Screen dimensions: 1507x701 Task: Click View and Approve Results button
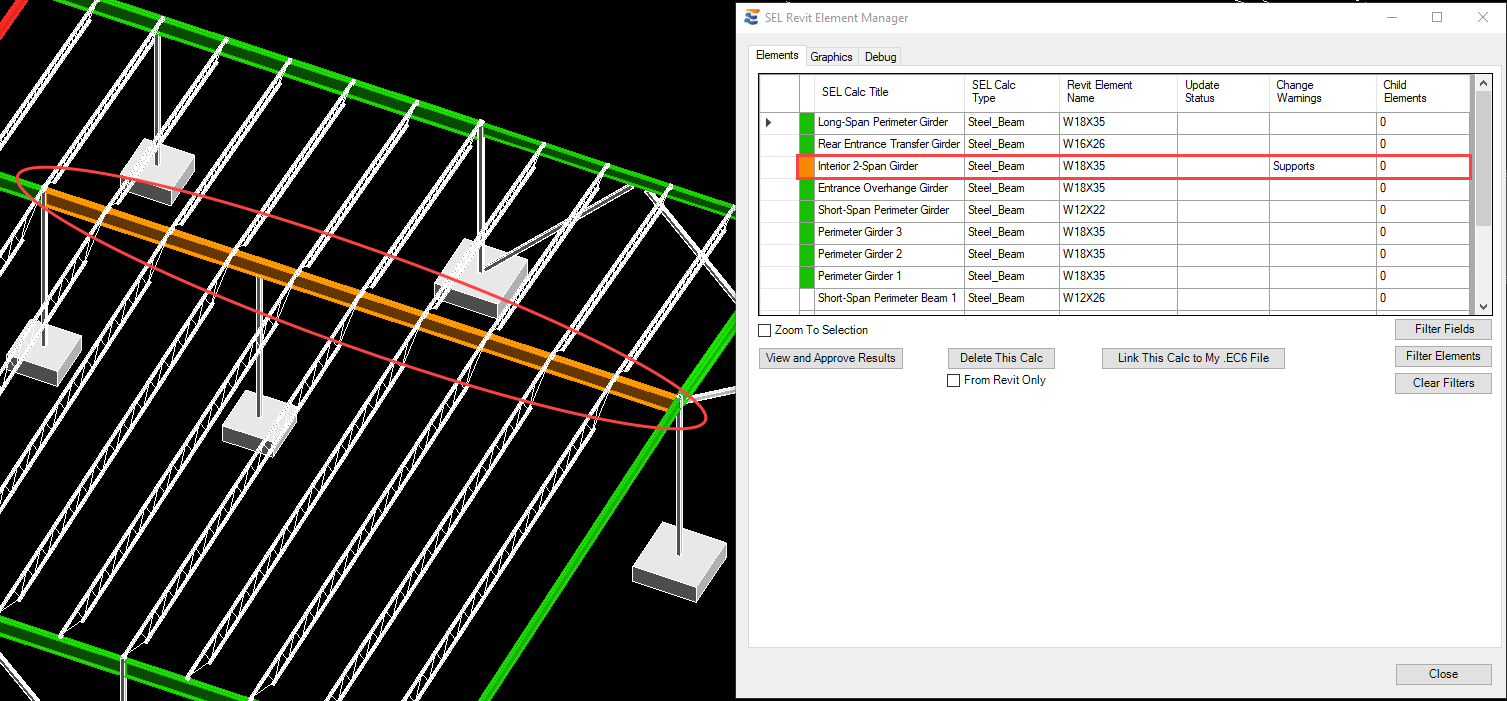[831, 358]
